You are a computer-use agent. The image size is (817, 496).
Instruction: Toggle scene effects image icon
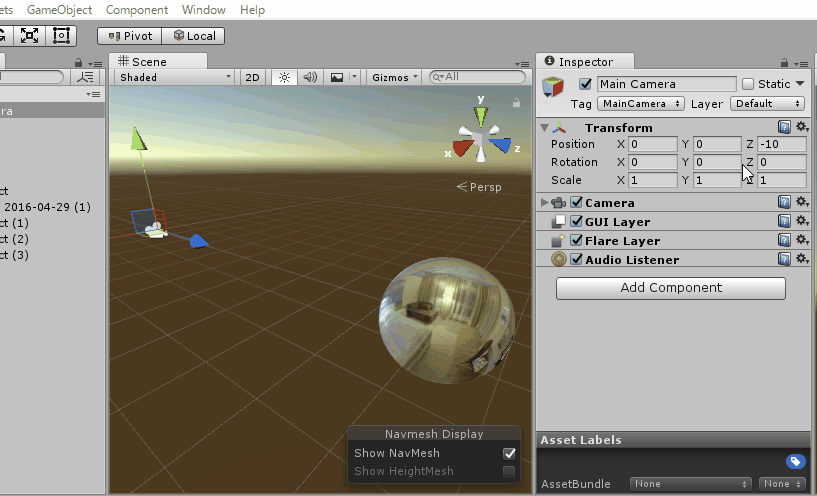(x=337, y=77)
